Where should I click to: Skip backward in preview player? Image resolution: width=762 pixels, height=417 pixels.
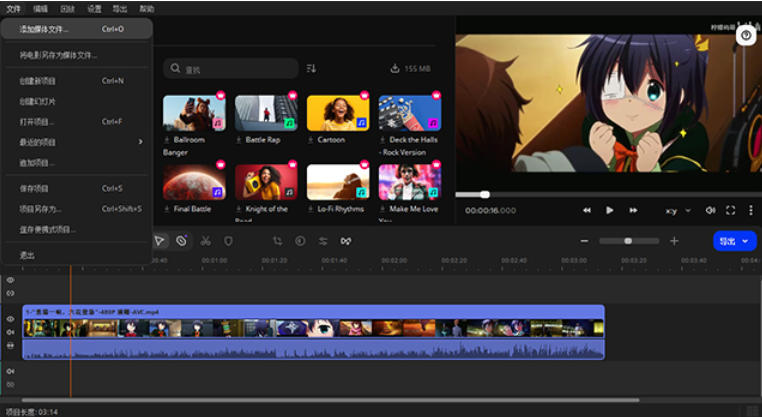coord(587,210)
